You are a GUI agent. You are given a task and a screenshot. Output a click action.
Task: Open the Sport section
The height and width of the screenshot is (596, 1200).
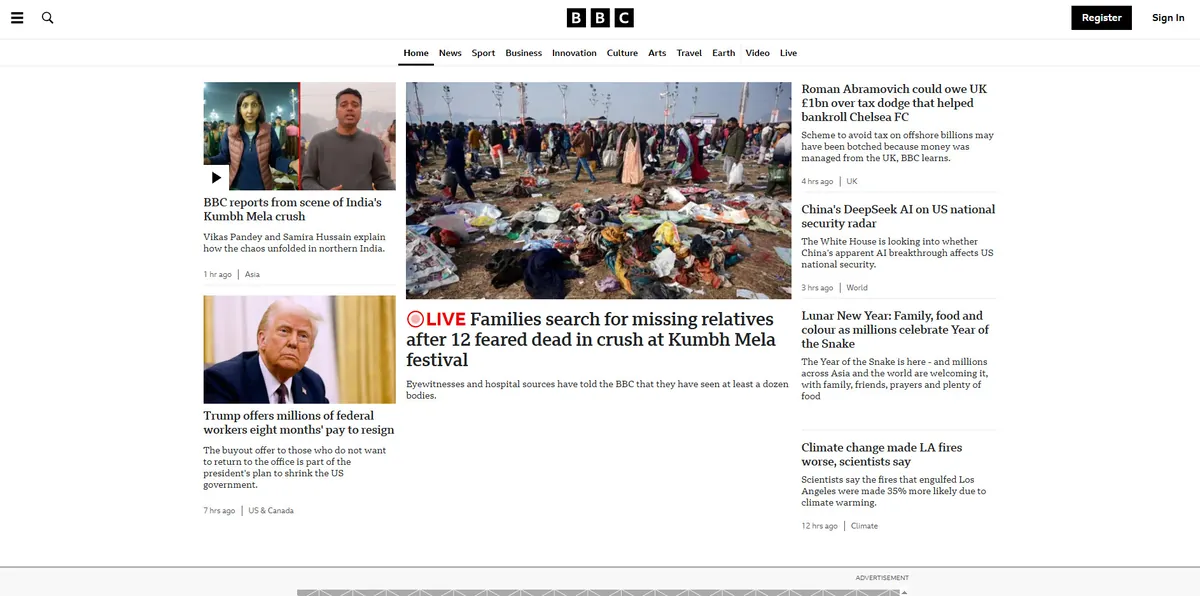pyautogui.click(x=483, y=53)
